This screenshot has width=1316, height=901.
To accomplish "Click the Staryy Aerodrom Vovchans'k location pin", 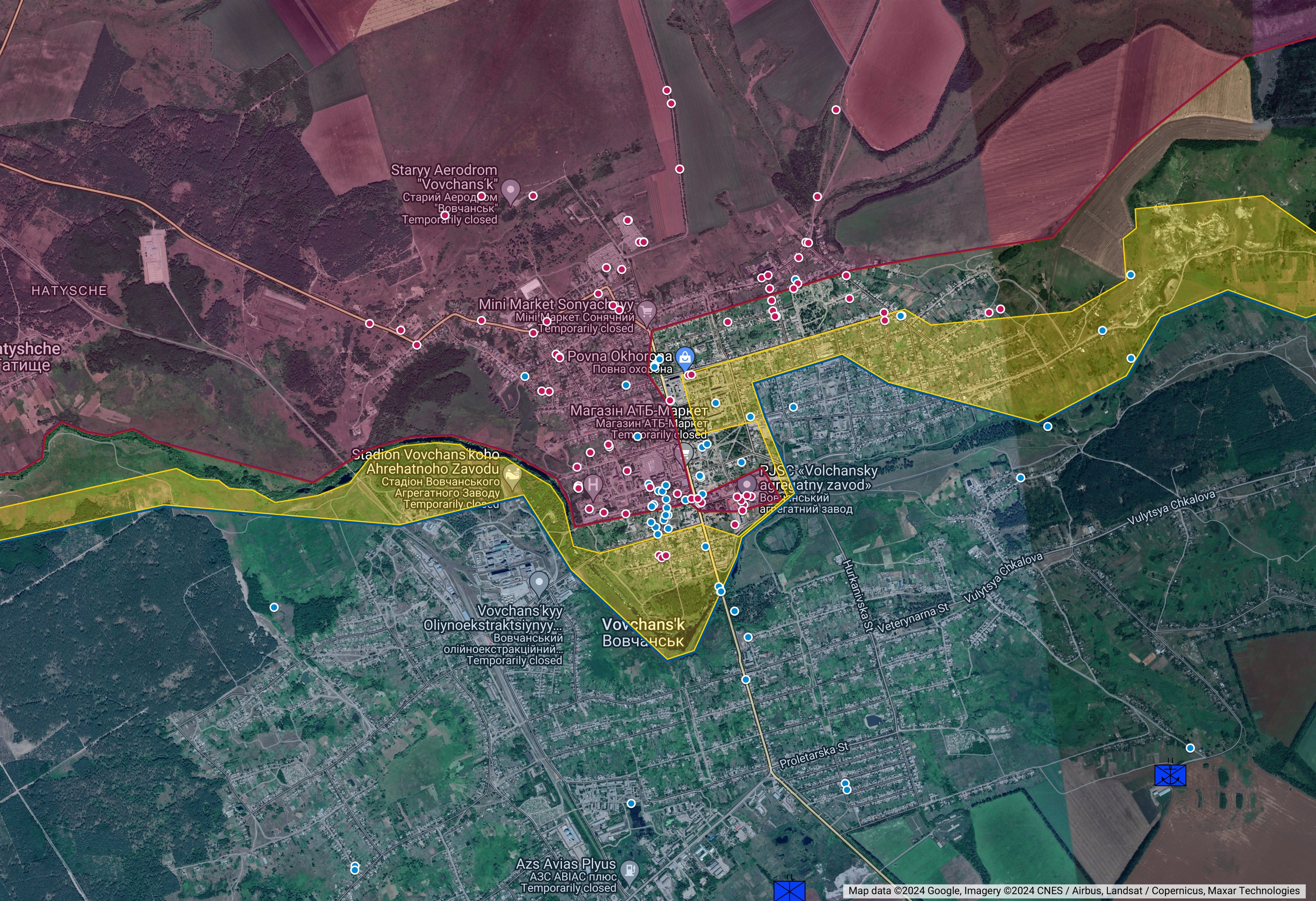I will pos(511,190).
